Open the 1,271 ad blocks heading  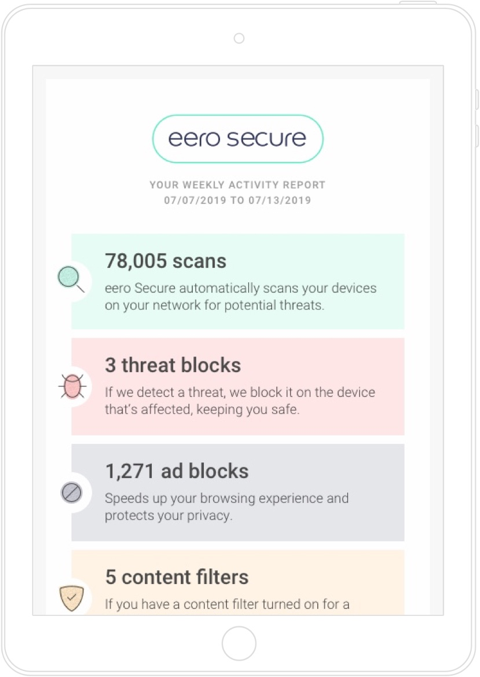(x=177, y=471)
